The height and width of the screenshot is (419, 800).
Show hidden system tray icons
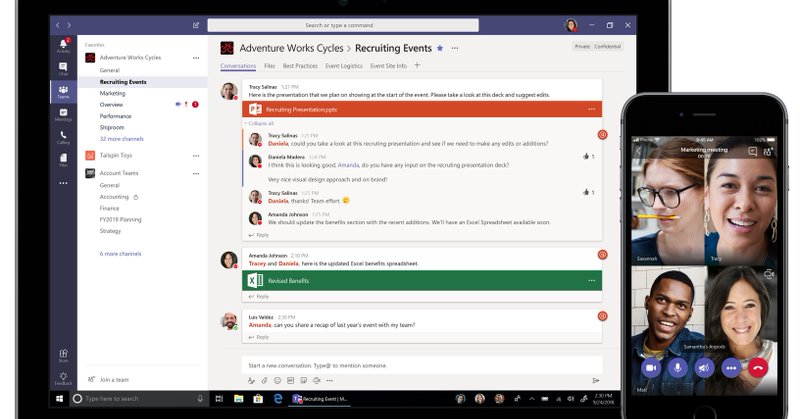[x=532, y=399]
